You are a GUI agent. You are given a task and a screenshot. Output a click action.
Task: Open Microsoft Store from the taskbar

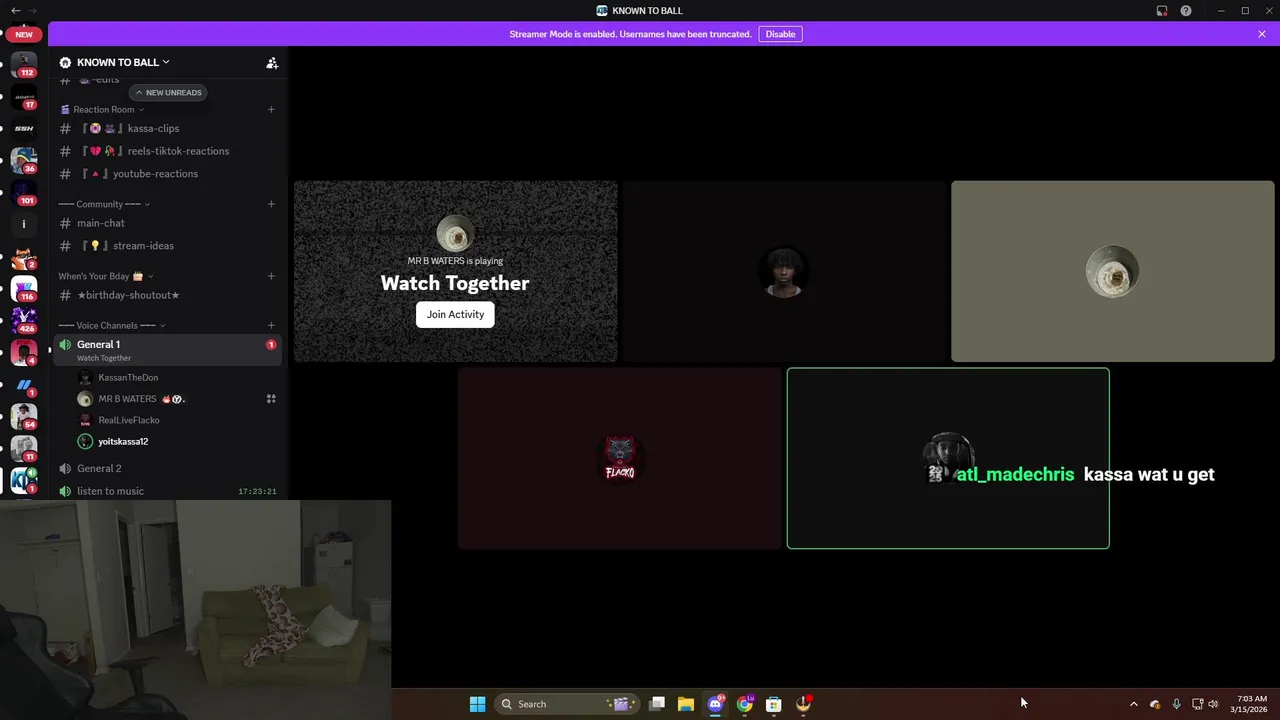(x=774, y=704)
